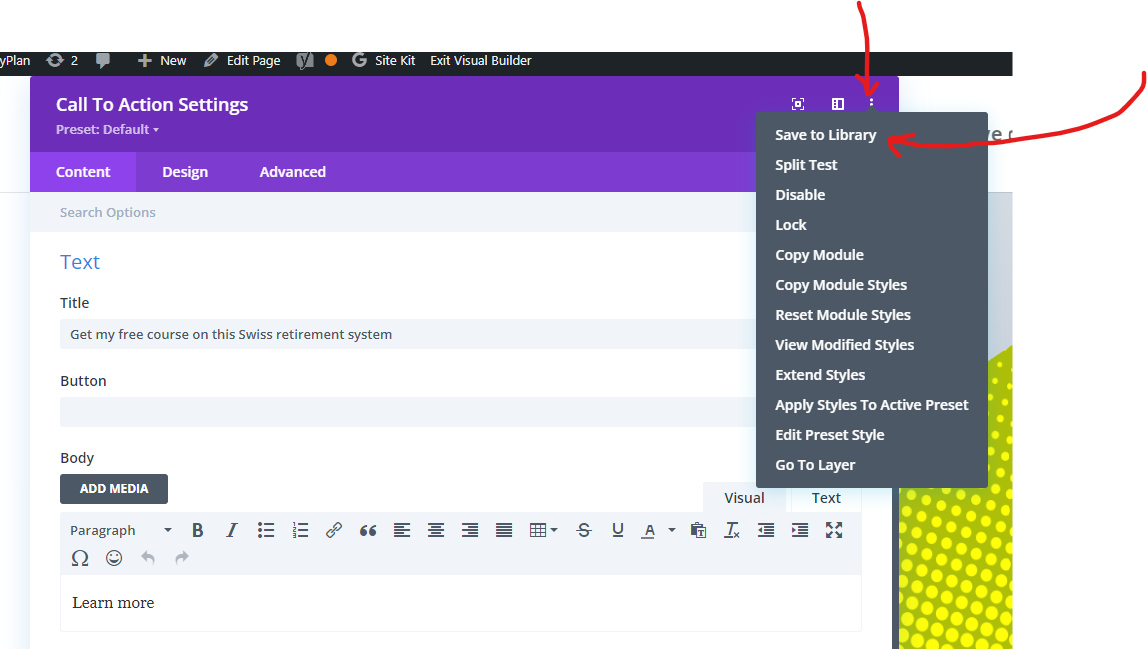This screenshot has width=1148, height=649.
Task: Insert a bulleted list
Action: pyautogui.click(x=266, y=530)
